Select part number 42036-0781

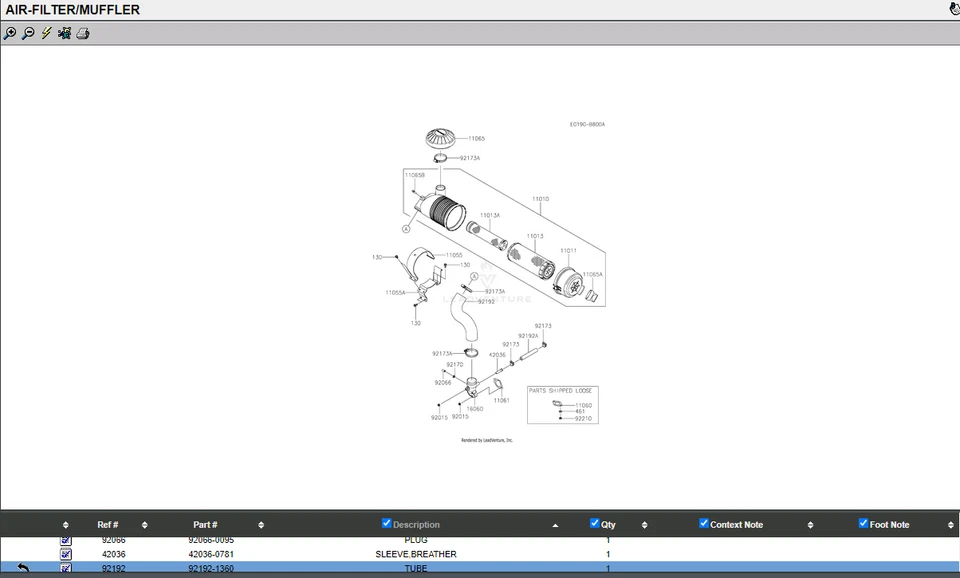[211, 554]
